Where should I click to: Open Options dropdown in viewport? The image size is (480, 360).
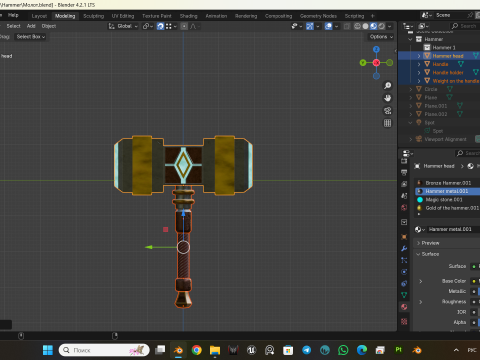coord(381,37)
